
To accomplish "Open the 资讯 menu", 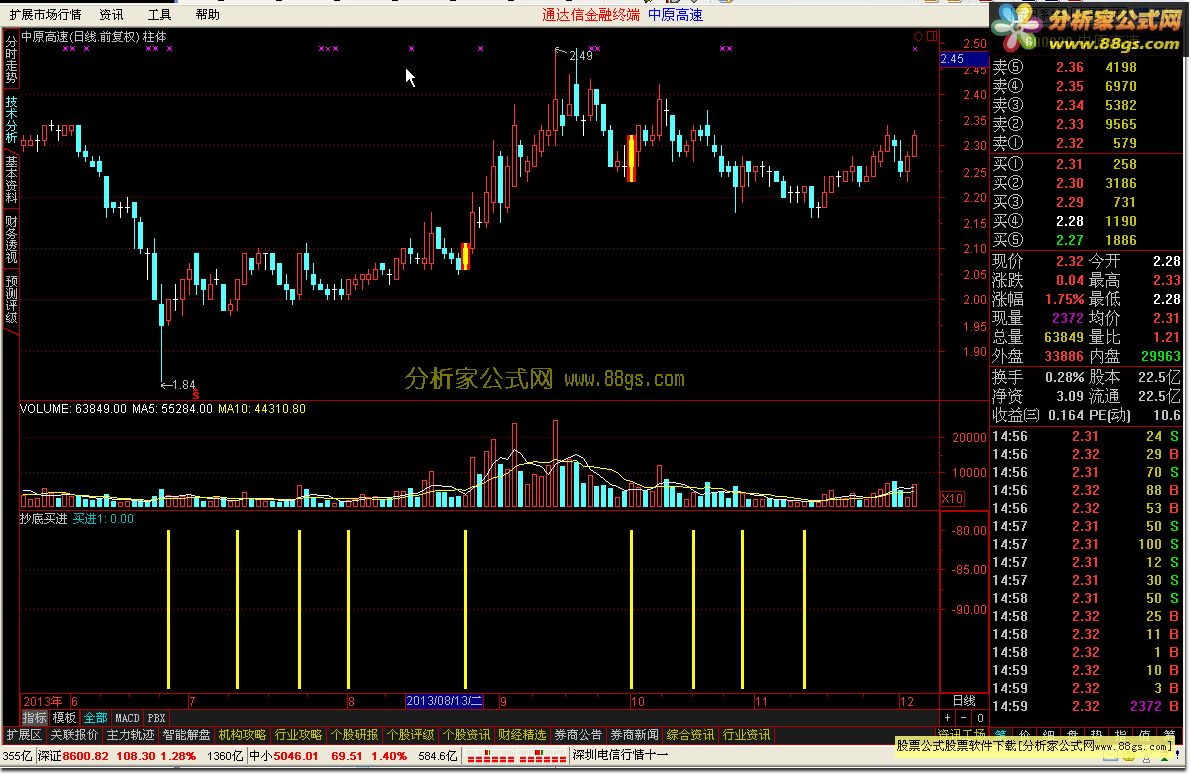I will pyautogui.click(x=111, y=14).
